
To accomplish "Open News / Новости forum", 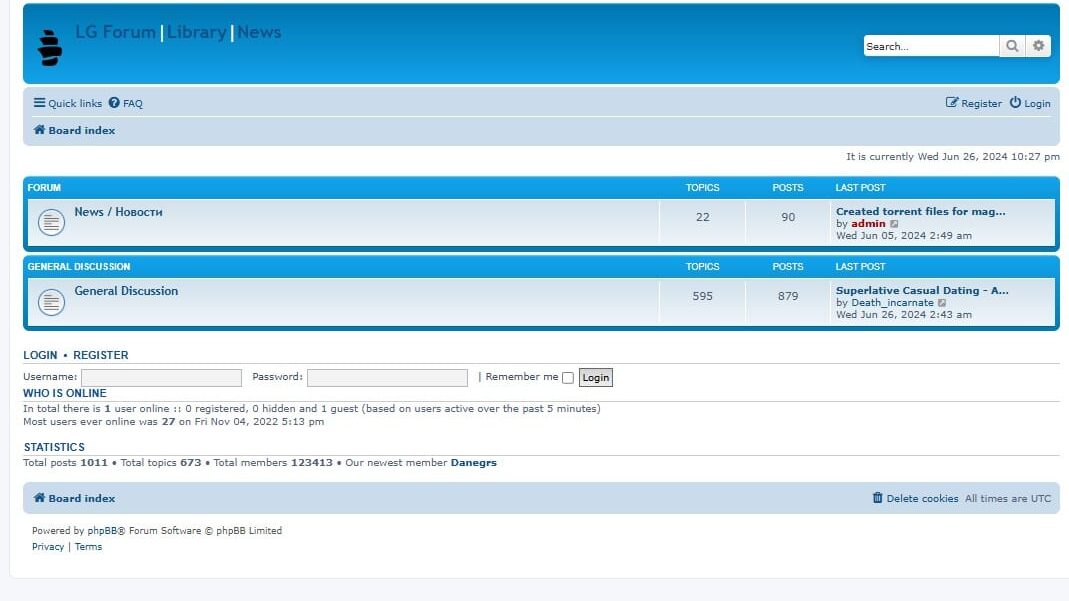I will (118, 212).
